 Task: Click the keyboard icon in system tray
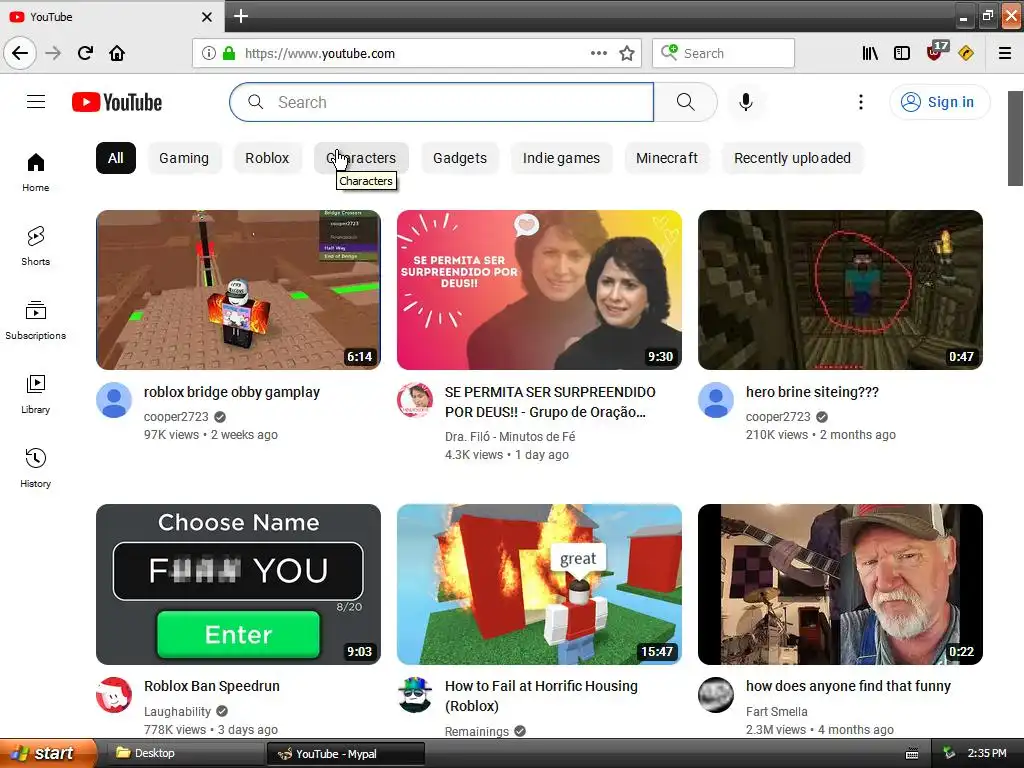point(912,754)
